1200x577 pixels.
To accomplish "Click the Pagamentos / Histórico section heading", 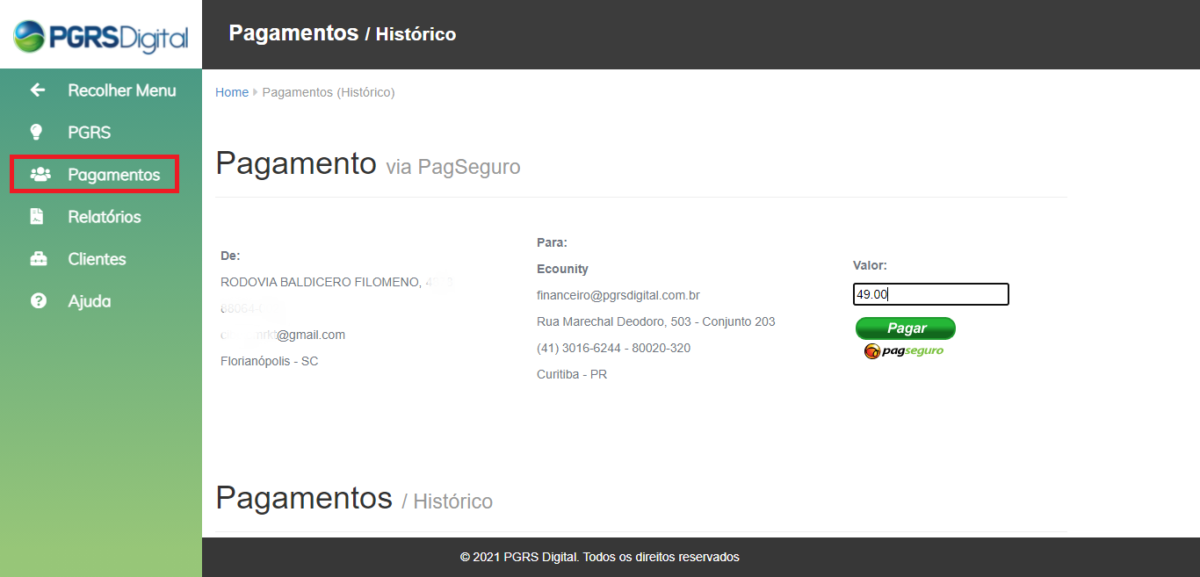I will click(x=354, y=498).
